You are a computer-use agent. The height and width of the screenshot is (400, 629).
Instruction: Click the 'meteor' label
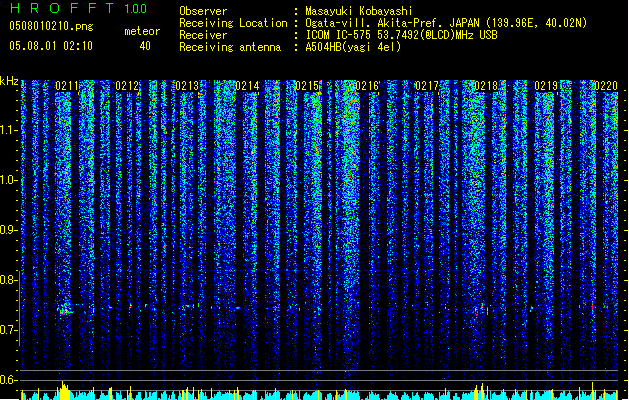tap(142, 31)
